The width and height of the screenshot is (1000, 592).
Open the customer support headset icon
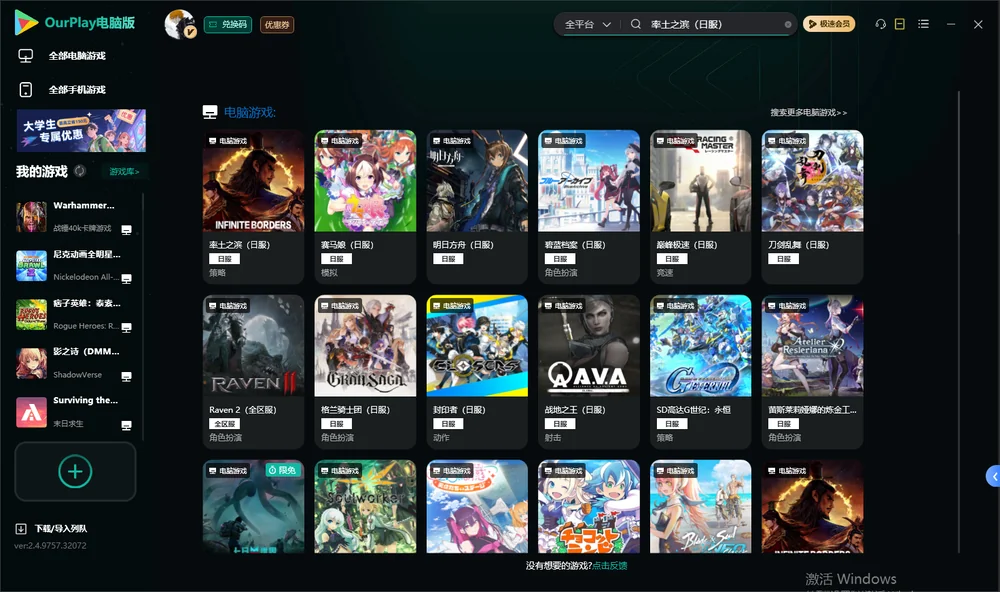(881, 24)
